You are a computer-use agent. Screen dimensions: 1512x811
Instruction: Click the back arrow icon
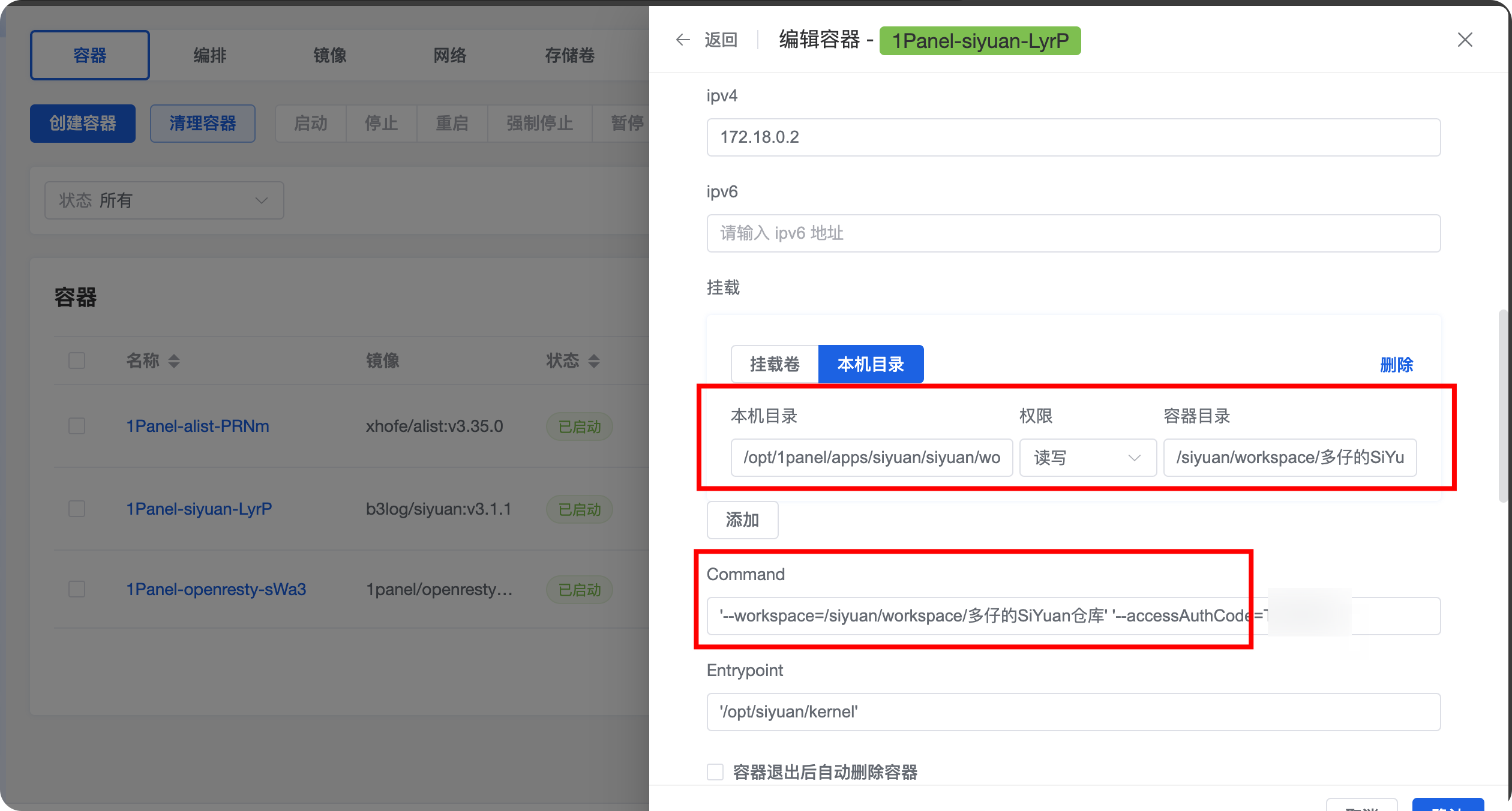click(683, 40)
